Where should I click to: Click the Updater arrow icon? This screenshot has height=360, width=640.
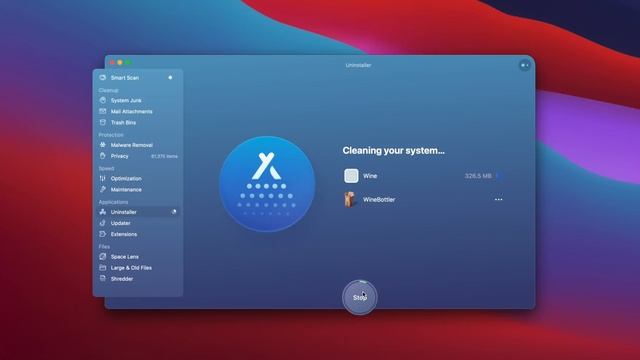103,223
